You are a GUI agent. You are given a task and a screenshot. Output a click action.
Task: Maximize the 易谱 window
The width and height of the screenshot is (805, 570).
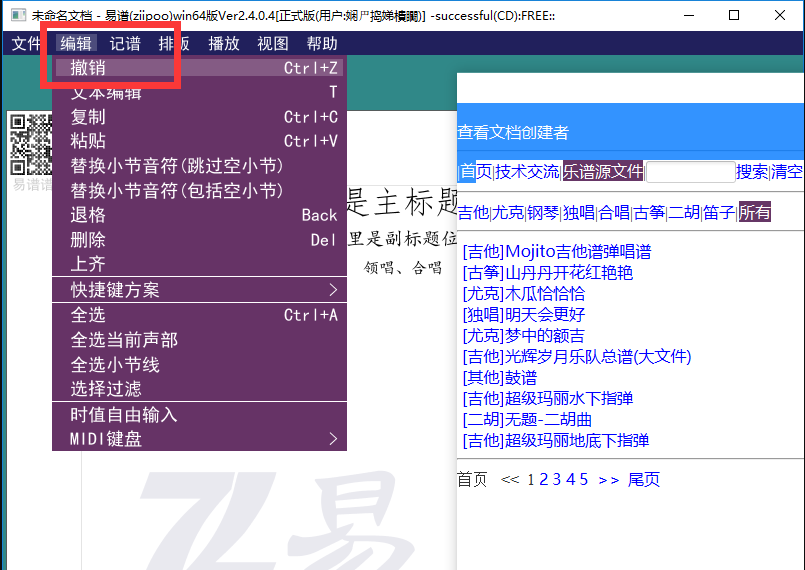pyautogui.click(x=734, y=15)
